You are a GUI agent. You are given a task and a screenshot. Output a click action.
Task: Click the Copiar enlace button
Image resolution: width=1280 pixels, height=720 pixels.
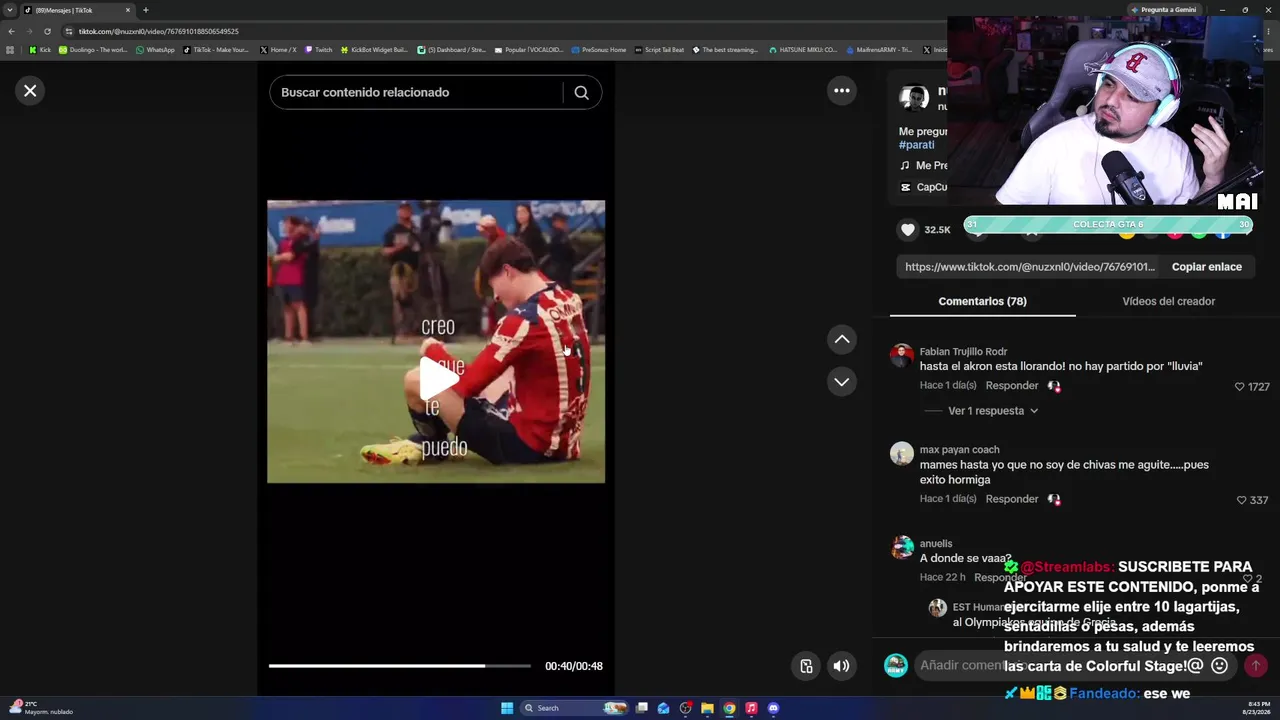(x=1207, y=267)
